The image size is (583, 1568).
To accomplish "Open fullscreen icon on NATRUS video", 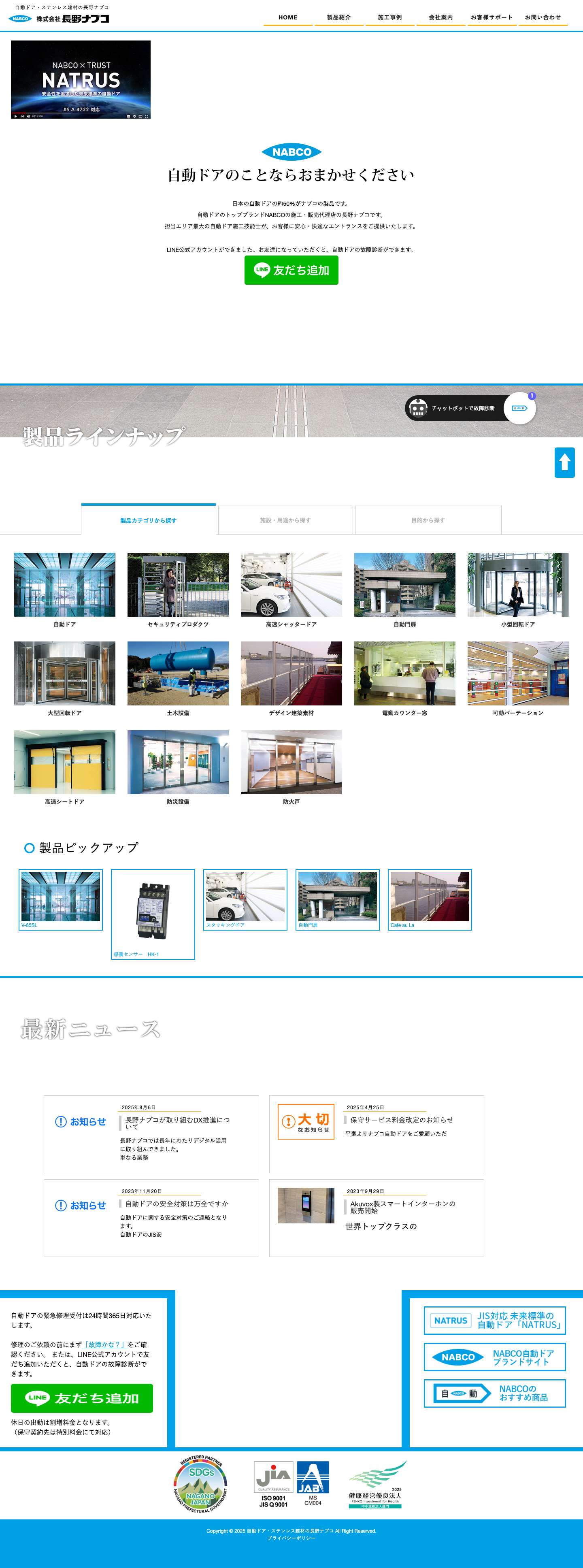I will (x=146, y=116).
